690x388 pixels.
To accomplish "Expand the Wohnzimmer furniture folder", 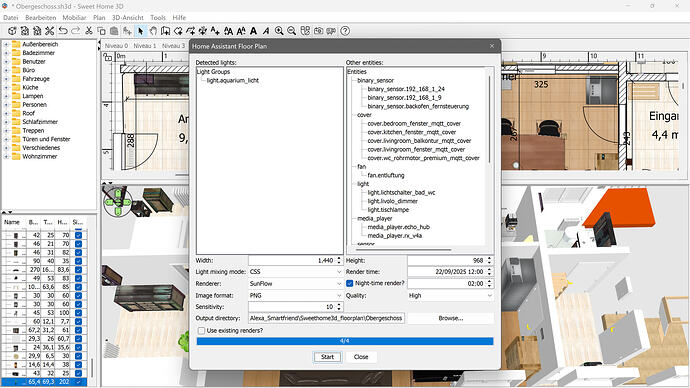I will point(6,157).
